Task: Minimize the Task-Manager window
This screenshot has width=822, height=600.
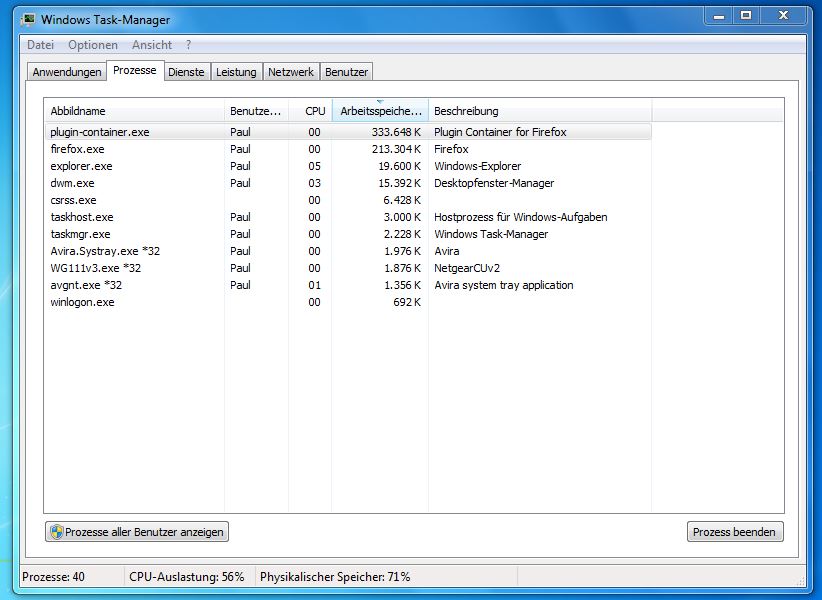Action: [719, 16]
